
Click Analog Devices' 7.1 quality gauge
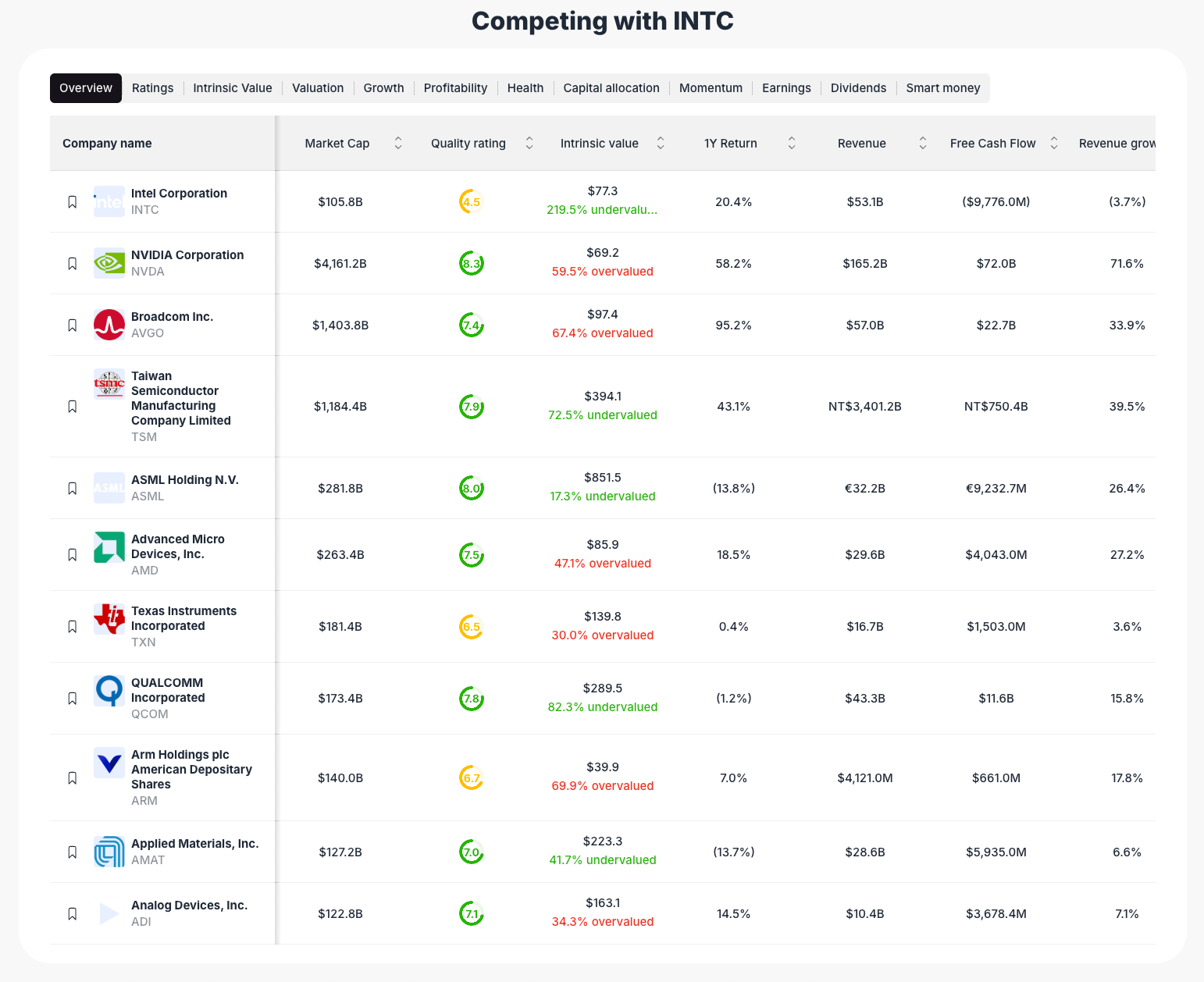[x=472, y=913]
